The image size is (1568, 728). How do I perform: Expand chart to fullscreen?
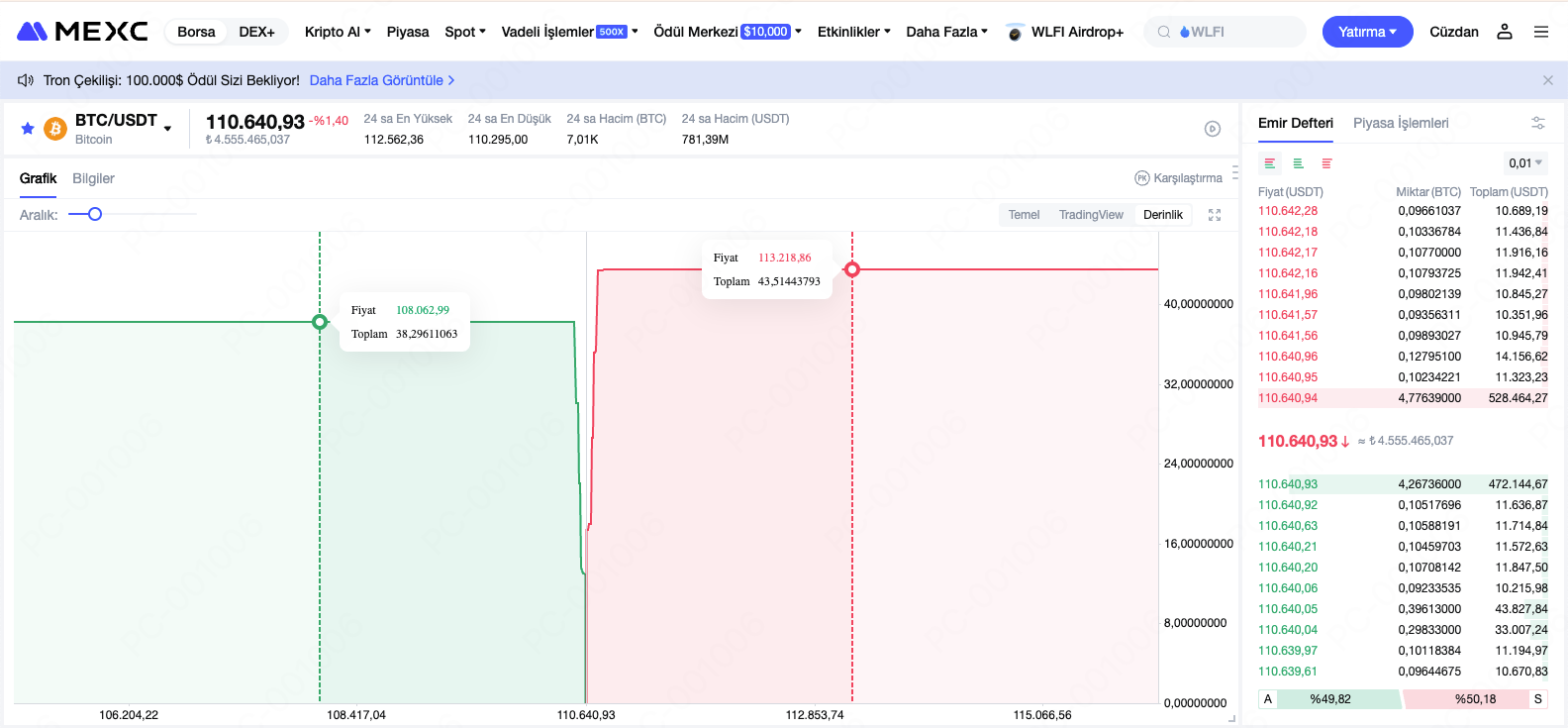click(1215, 215)
